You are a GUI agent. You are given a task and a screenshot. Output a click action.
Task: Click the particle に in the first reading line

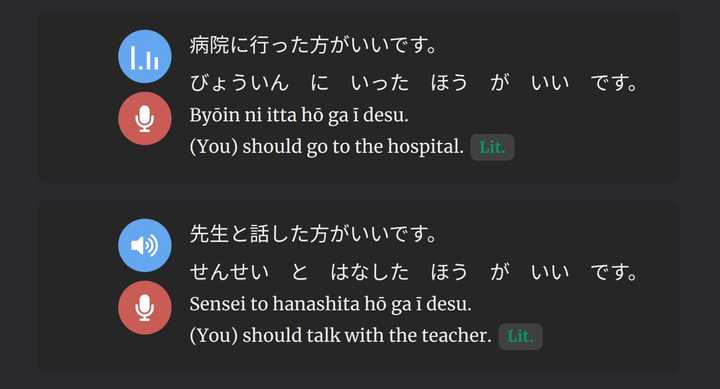click(x=320, y=83)
